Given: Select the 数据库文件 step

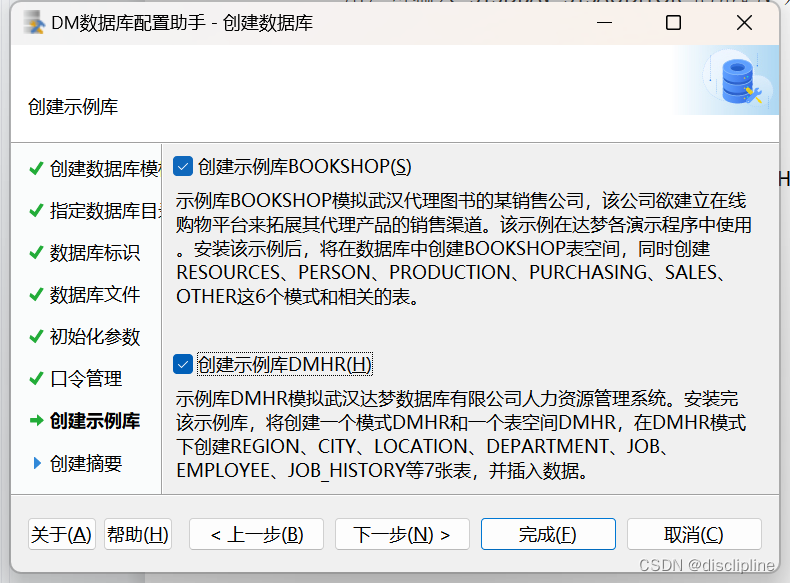Looking at the screenshot, I should click(x=95, y=295).
